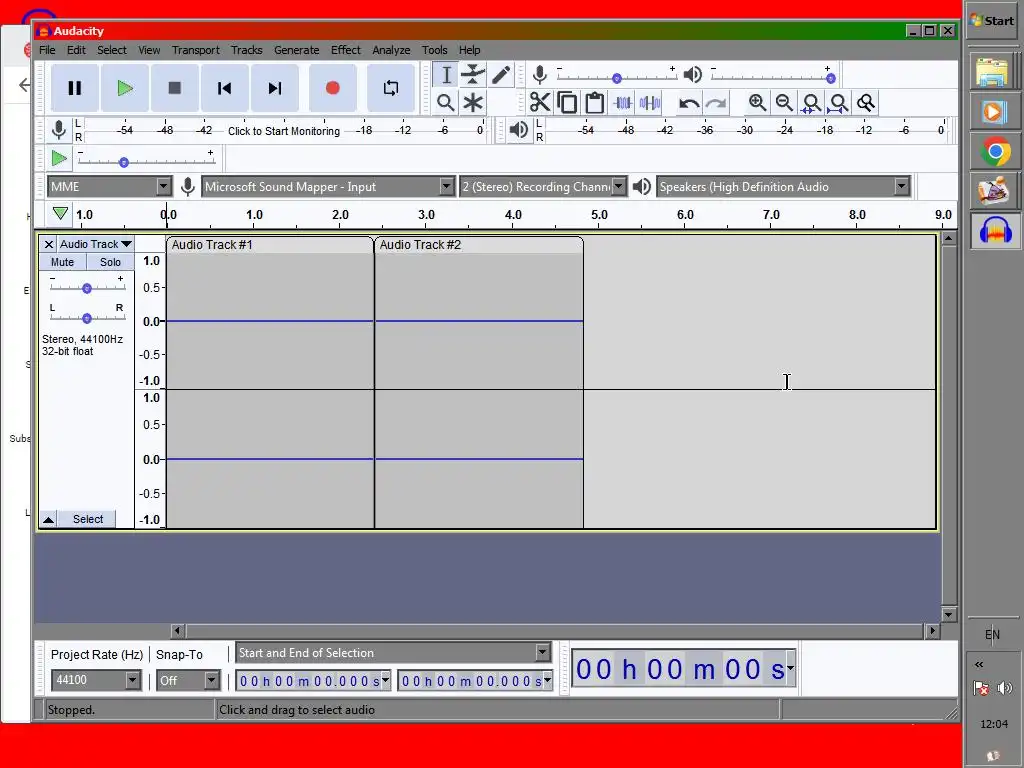1024x768 pixels.
Task: Click Click to Start Monitoring meter
Action: pyautogui.click(x=283, y=131)
